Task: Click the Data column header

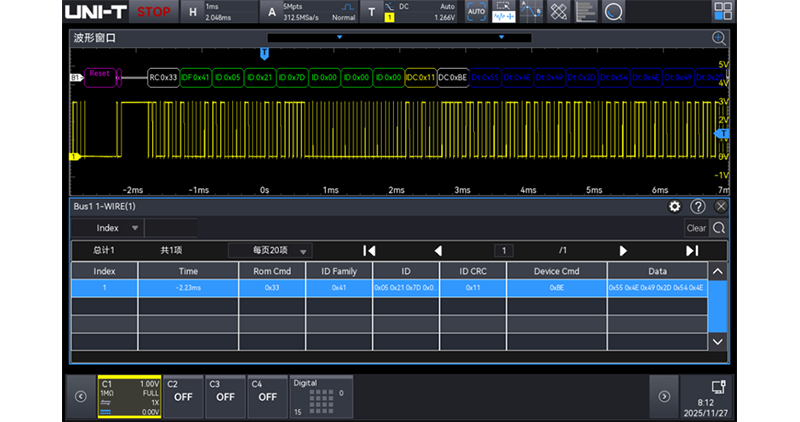Action: coord(657,271)
